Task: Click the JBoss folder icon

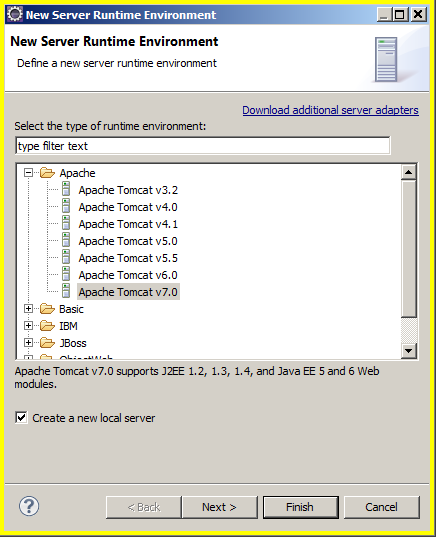Action: (x=47, y=342)
